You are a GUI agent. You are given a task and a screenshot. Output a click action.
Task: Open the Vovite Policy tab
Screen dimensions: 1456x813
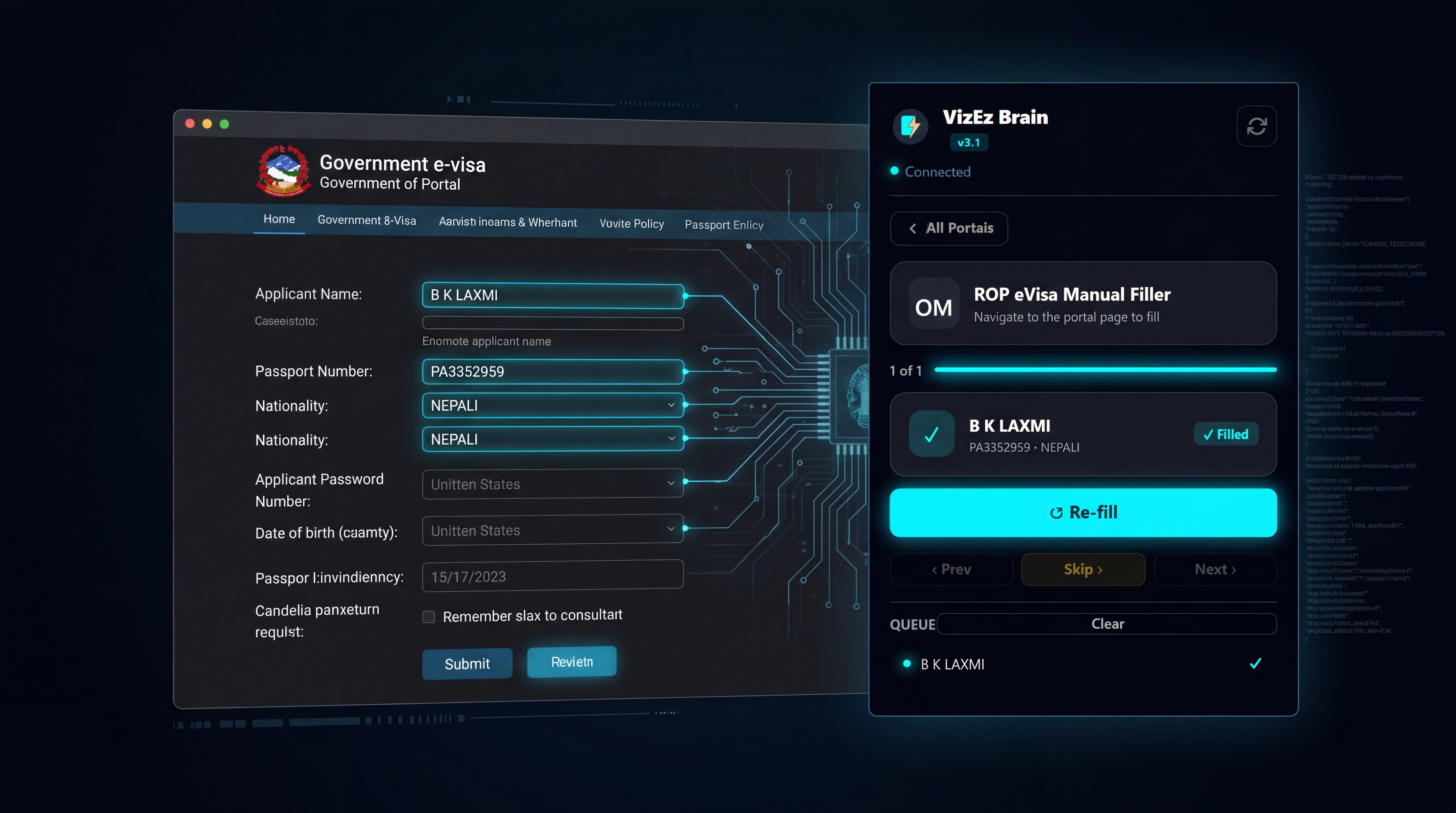click(631, 224)
